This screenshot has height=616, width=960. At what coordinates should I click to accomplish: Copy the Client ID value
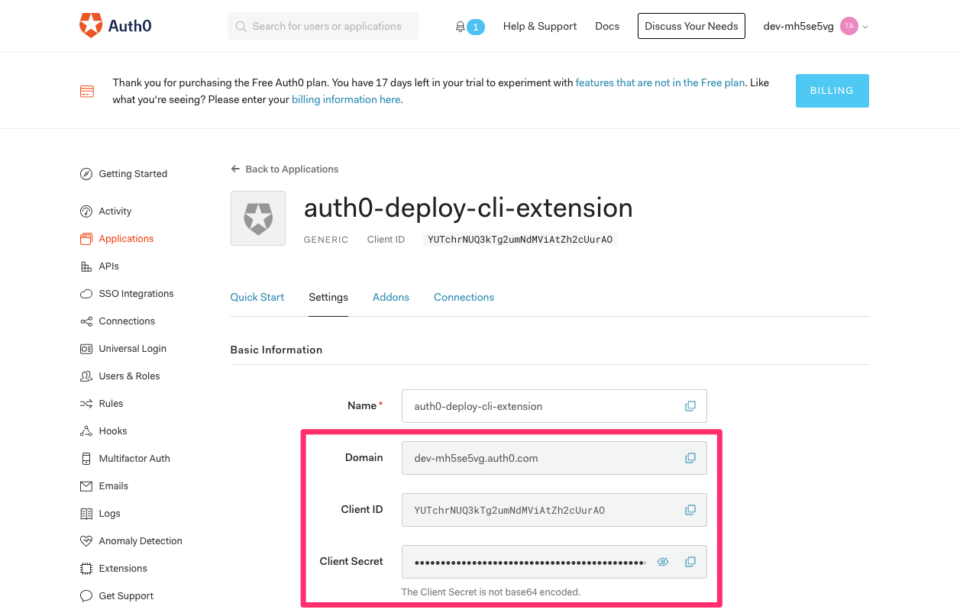pos(690,510)
